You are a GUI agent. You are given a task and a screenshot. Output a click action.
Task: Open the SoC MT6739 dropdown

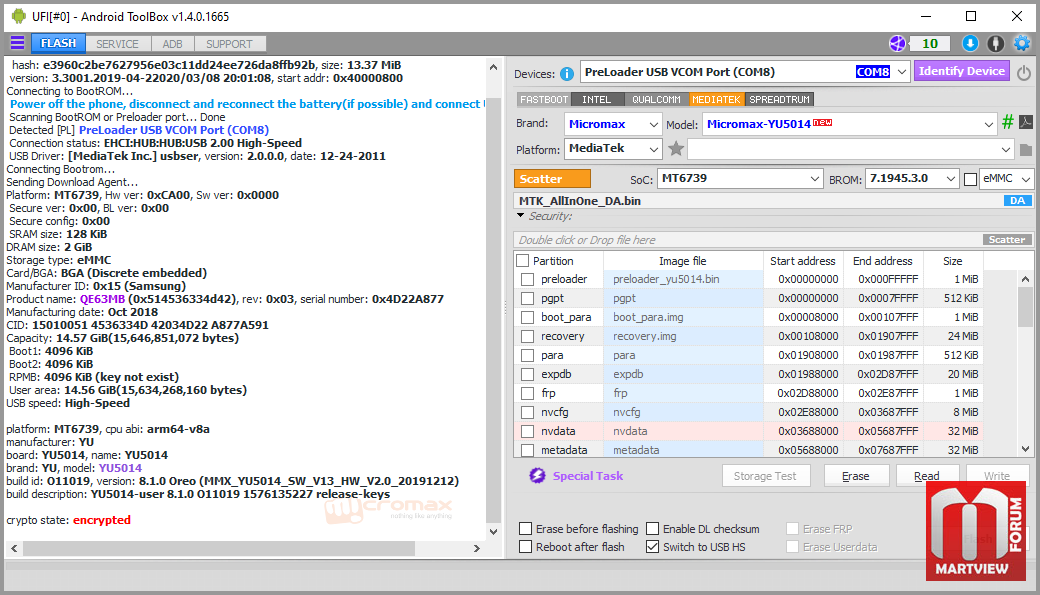pyautogui.click(x=814, y=179)
